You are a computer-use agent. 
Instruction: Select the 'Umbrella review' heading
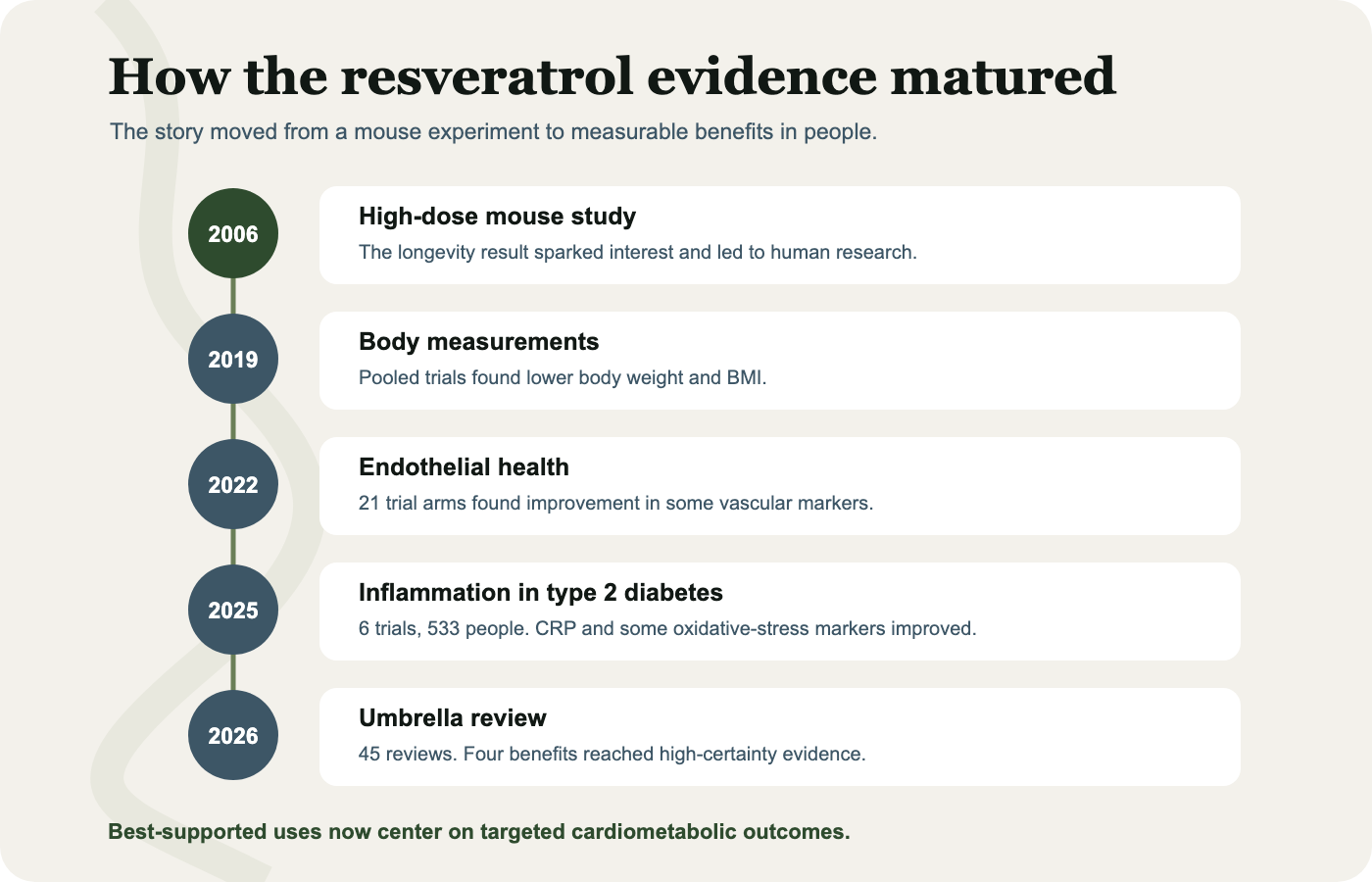click(x=453, y=718)
